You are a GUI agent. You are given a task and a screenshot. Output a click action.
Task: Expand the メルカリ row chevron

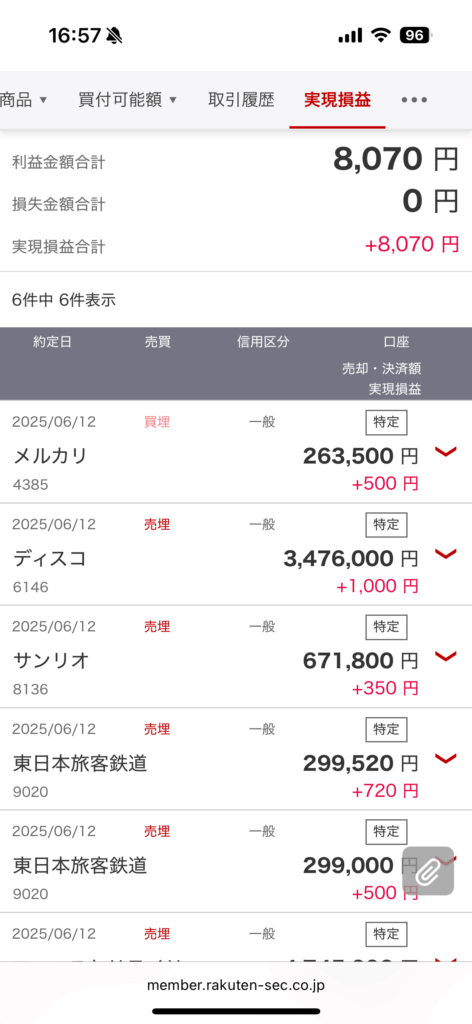click(446, 452)
